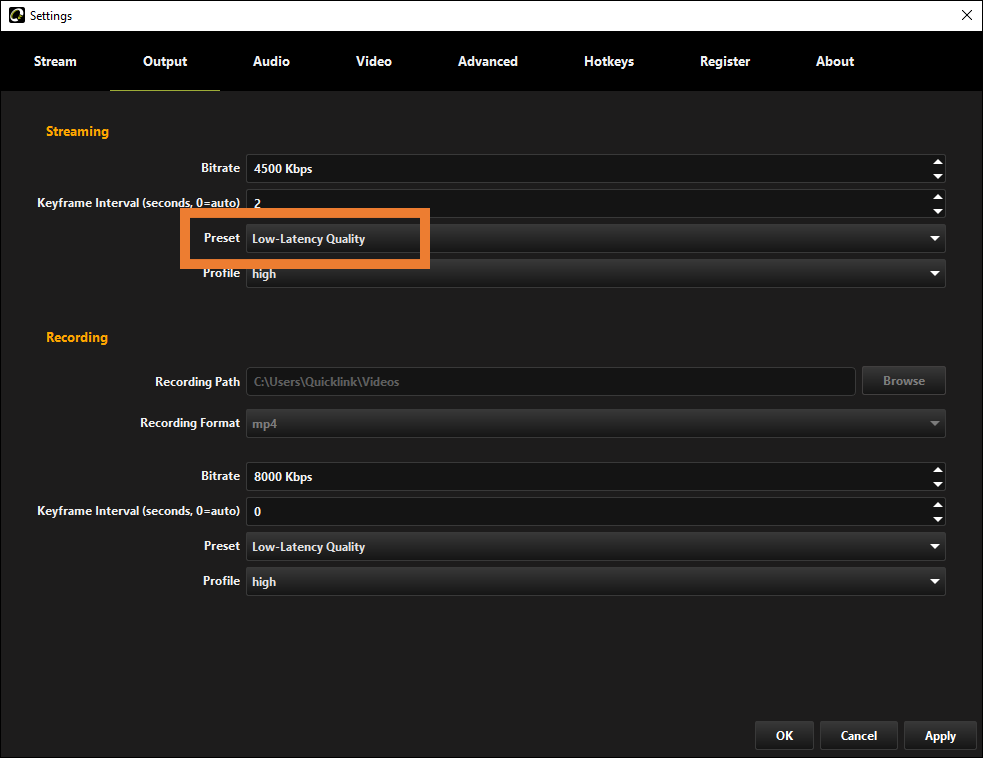
Task: Click the Recording section heading
Action: pos(77,337)
